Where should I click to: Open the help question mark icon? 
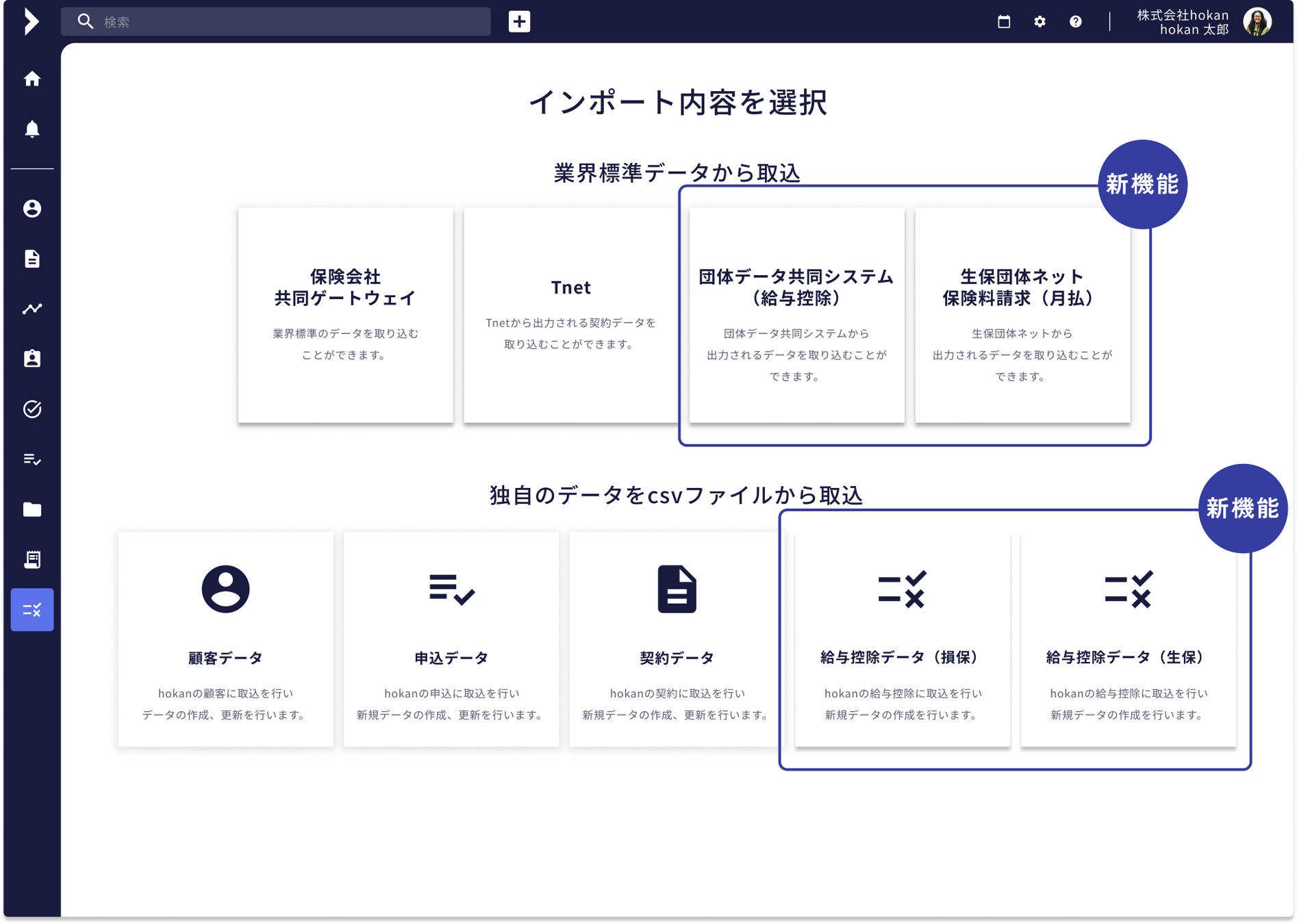(1076, 22)
